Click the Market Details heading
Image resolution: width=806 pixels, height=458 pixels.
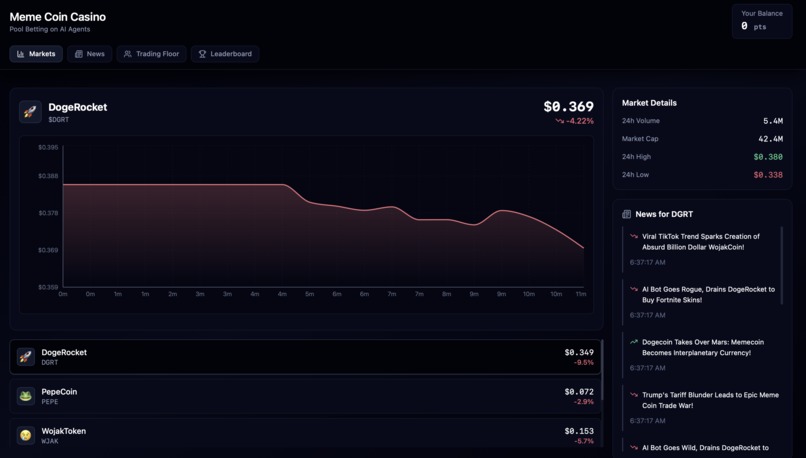[x=649, y=103]
